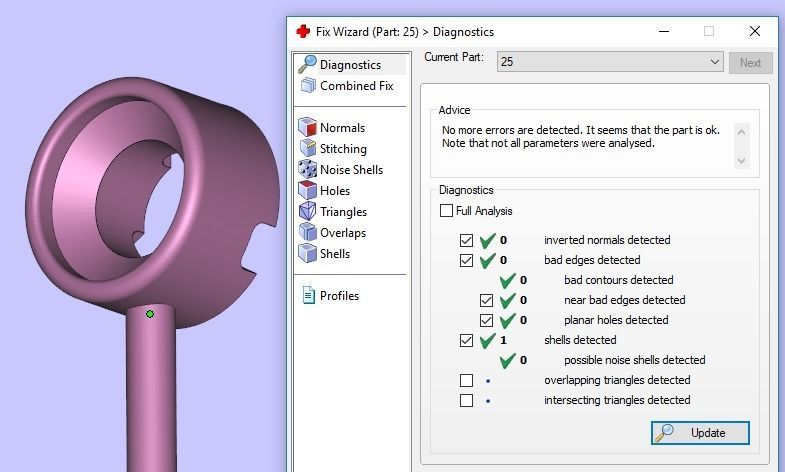785x472 pixels.
Task: Click the green checkmark beside bad contours
Action: [x=507, y=280]
